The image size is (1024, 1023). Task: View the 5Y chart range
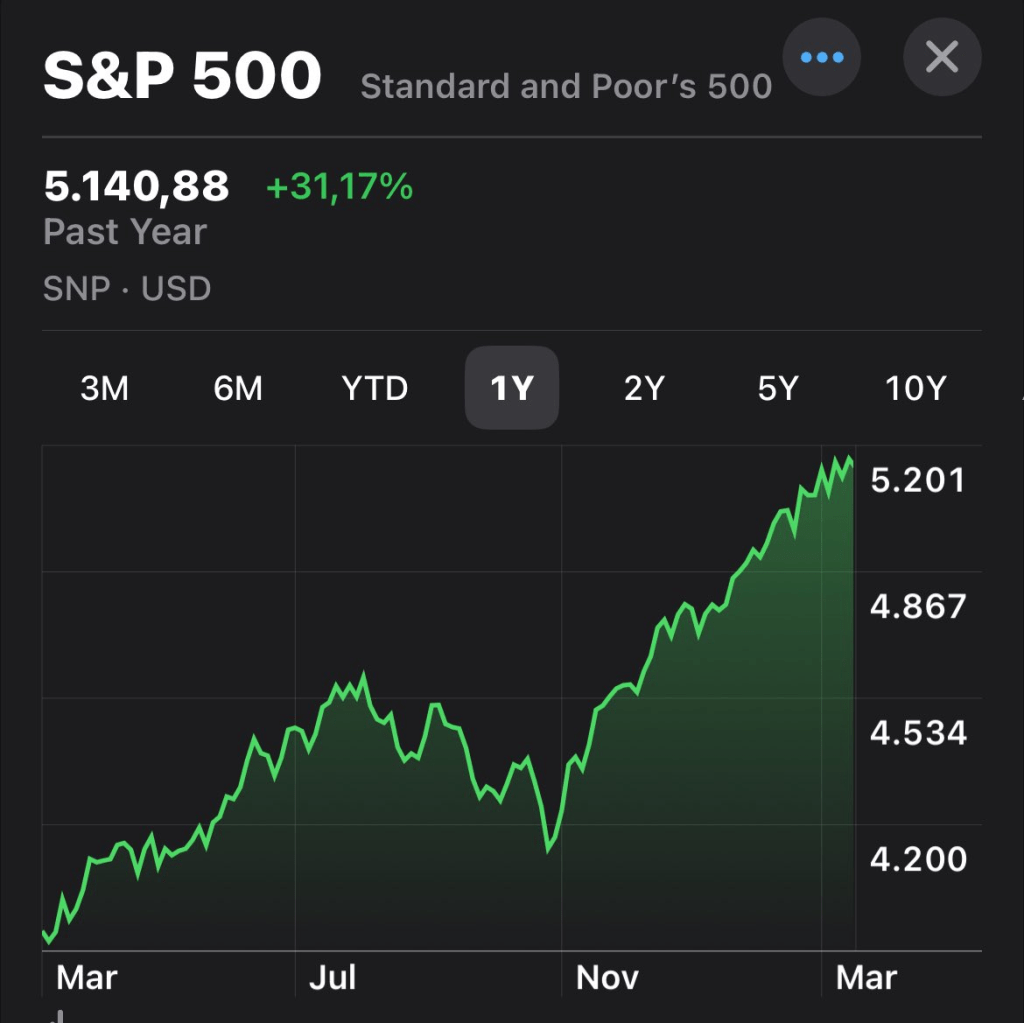pos(778,388)
